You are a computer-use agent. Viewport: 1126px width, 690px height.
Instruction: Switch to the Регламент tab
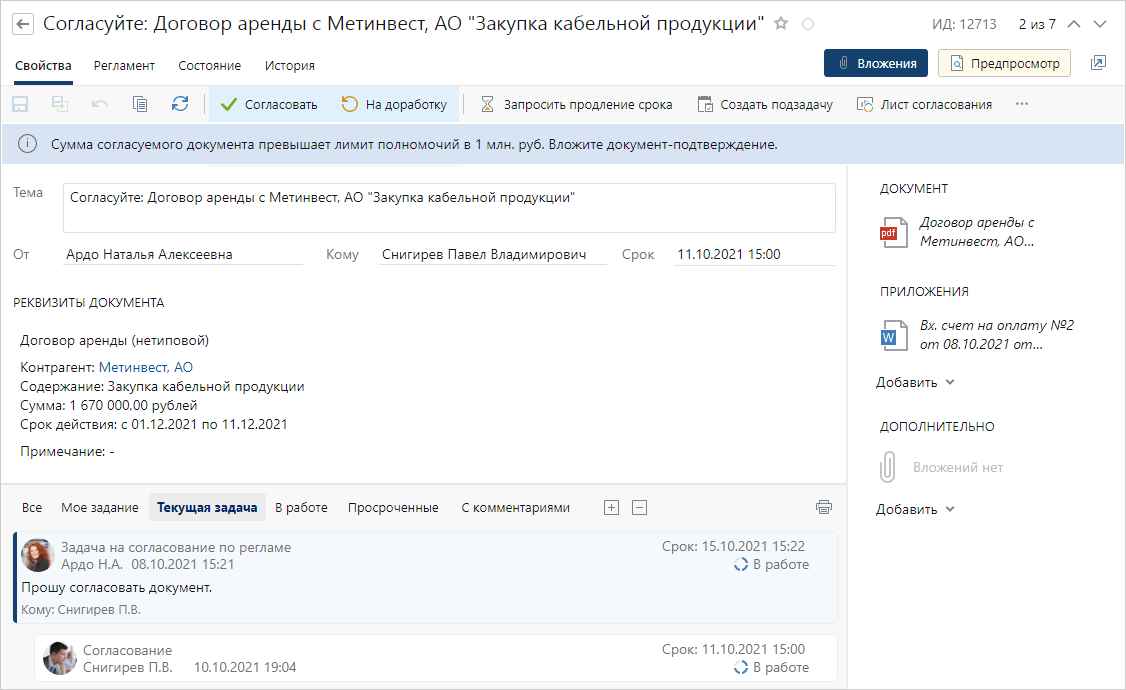pyautogui.click(x=124, y=66)
